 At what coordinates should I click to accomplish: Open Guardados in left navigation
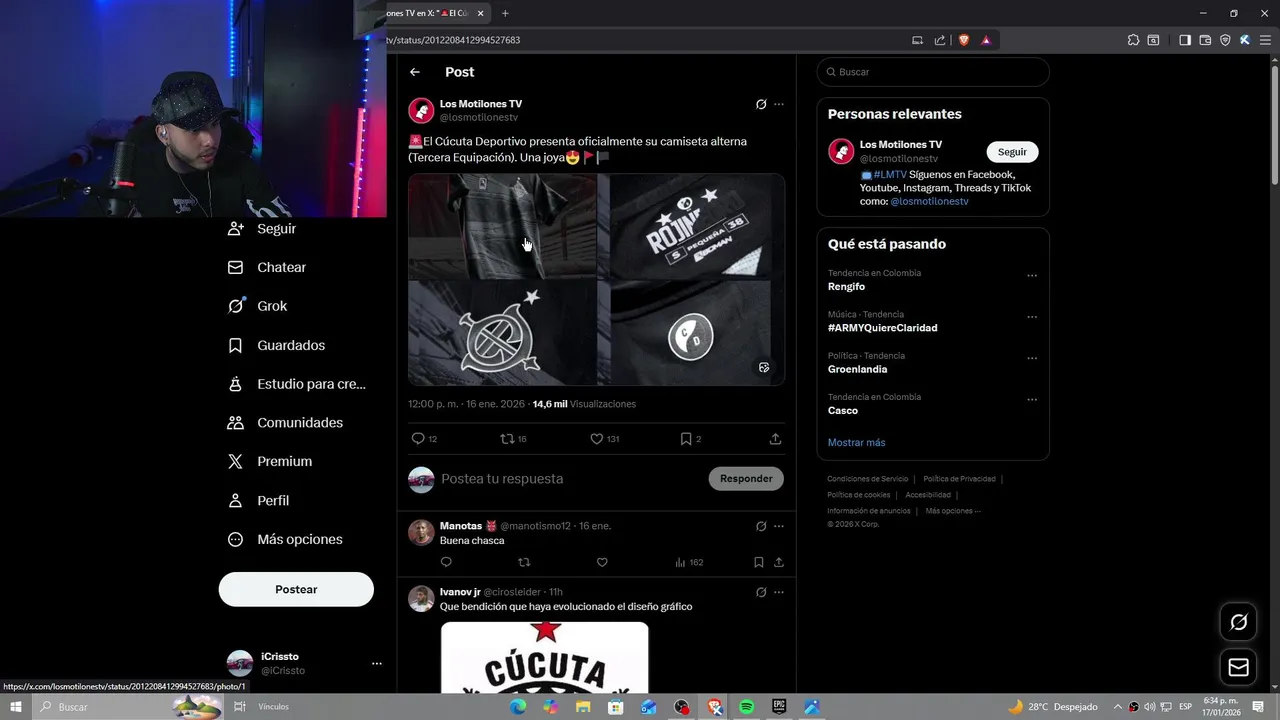(x=277, y=345)
